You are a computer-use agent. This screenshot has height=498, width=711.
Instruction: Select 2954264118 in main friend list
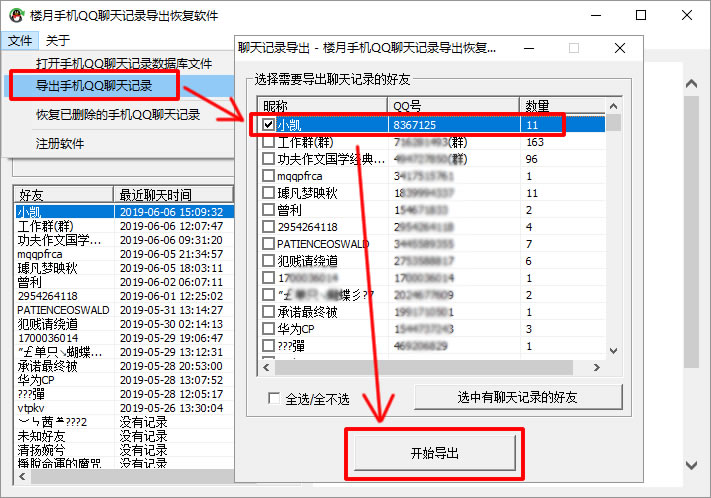[x=48, y=296]
